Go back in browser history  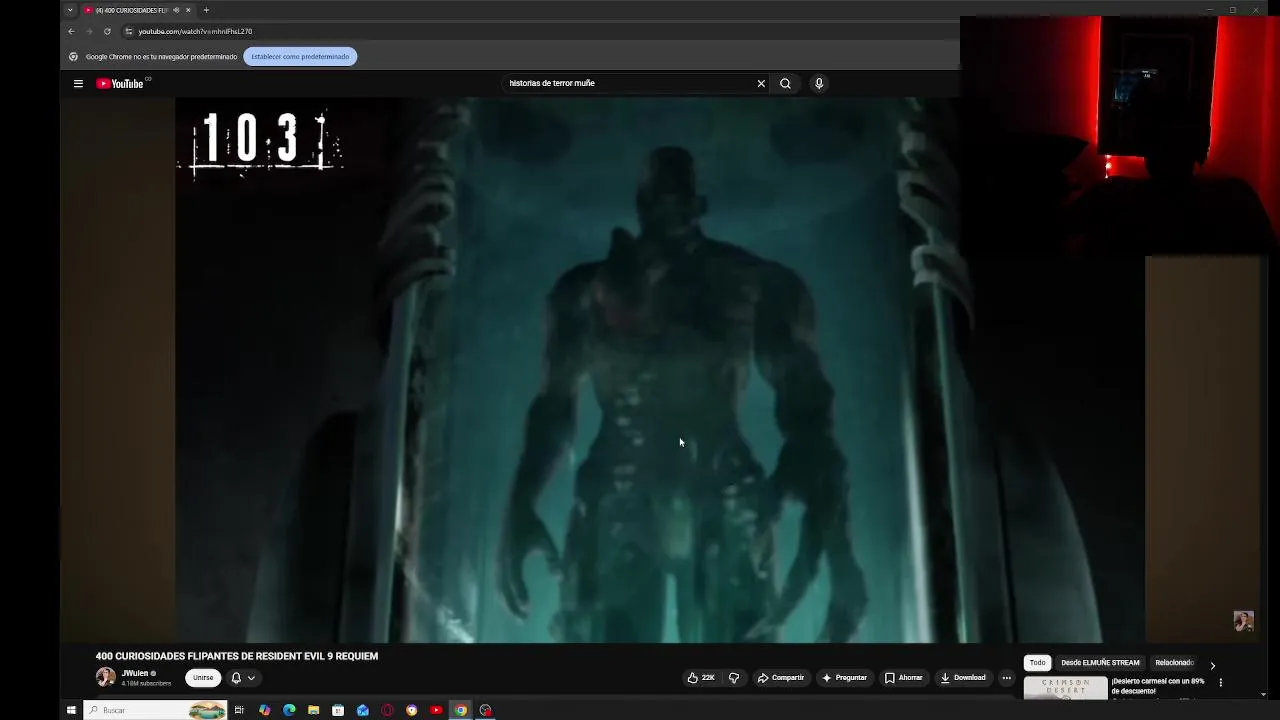[x=71, y=31]
